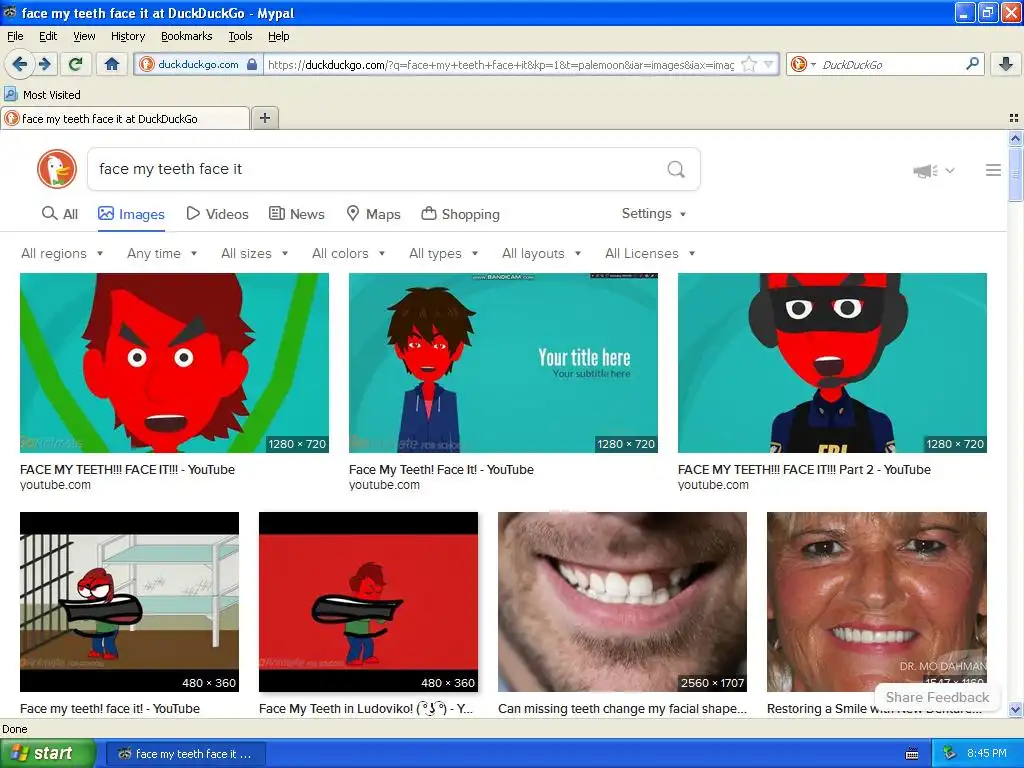Viewport: 1024px width, 768px height.
Task: Switch to the Maps results tab
Action: [373, 214]
